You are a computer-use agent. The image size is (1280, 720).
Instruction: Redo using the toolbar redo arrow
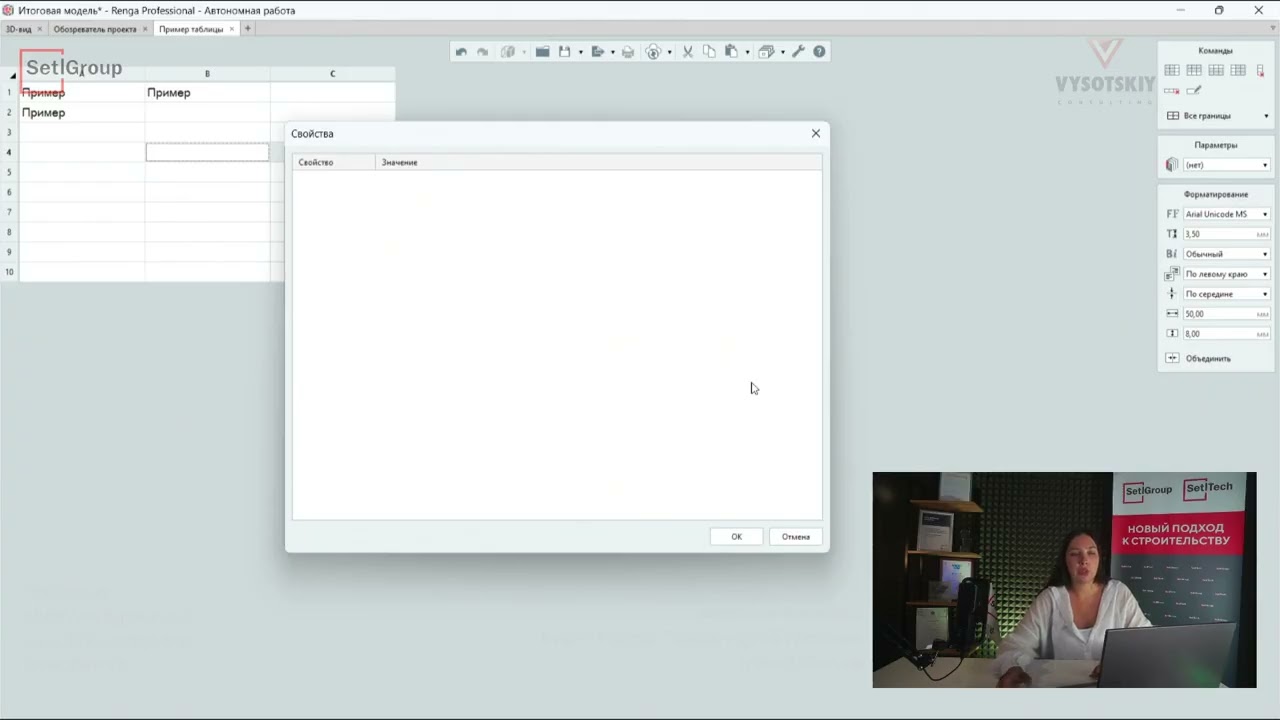pos(483,52)
